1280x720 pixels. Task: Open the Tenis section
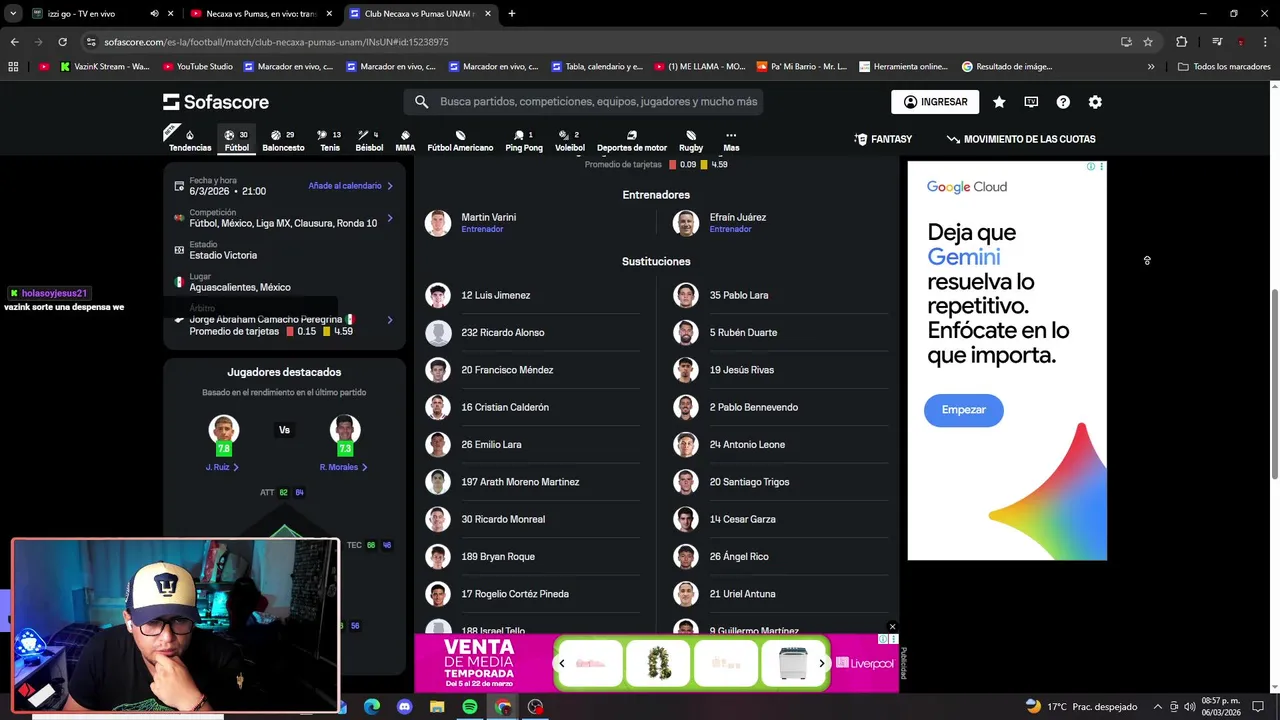pyautogui.click(x=330, y=140)
